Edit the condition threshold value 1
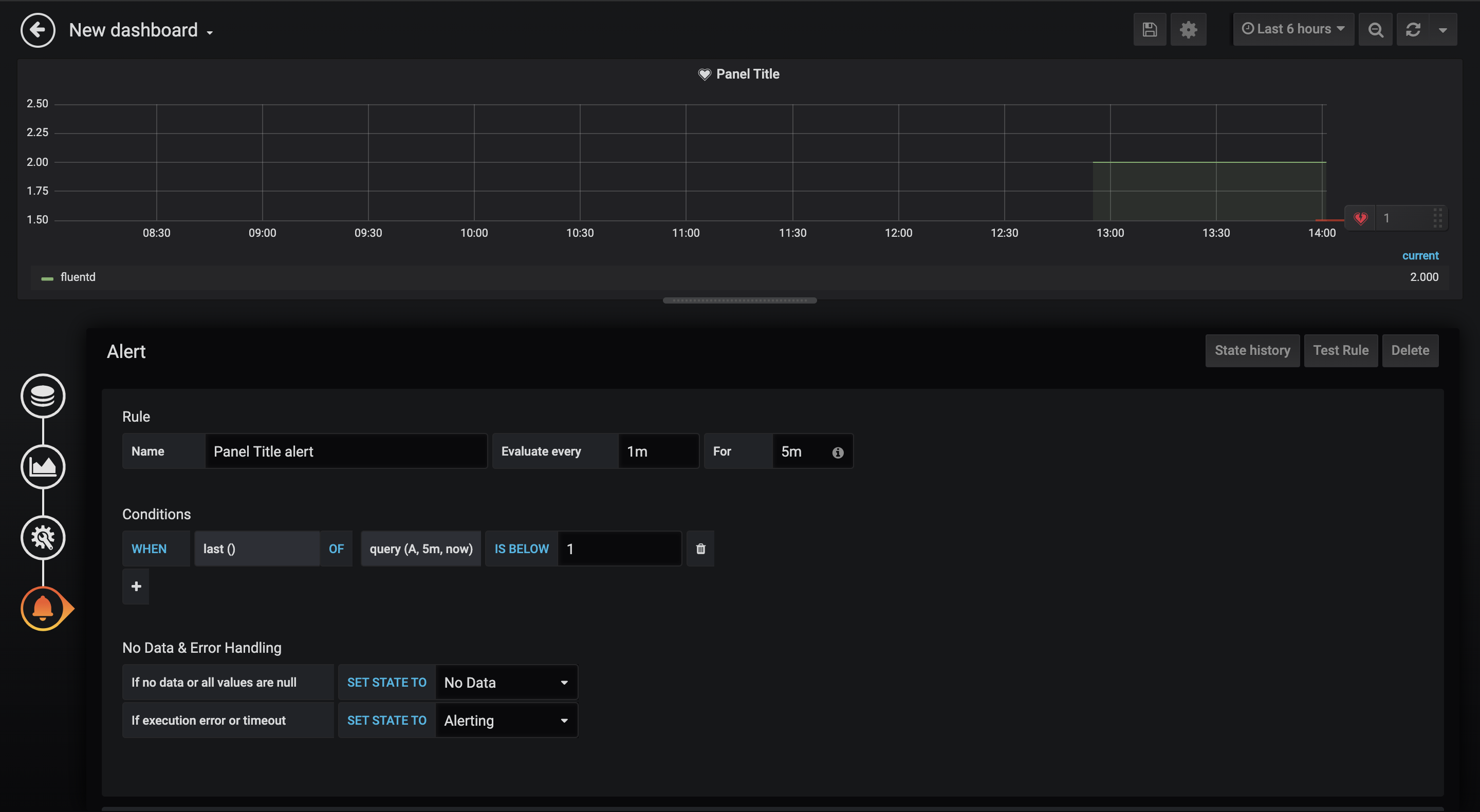The width and height of the screenshot is (1480, 812). (x=619, y=549)
